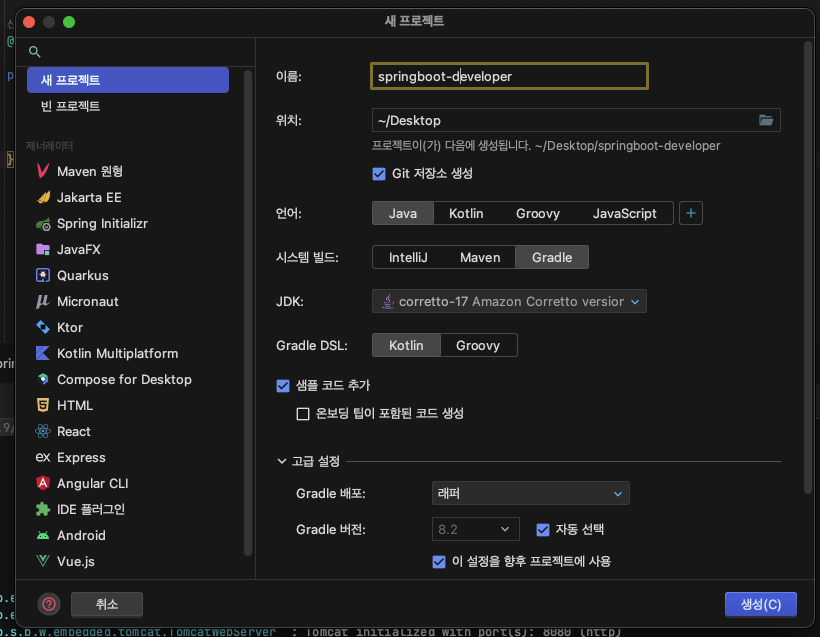Toggle 이 설정을 향후 프로젝트에 사용 checkbox

coord(439,562)
